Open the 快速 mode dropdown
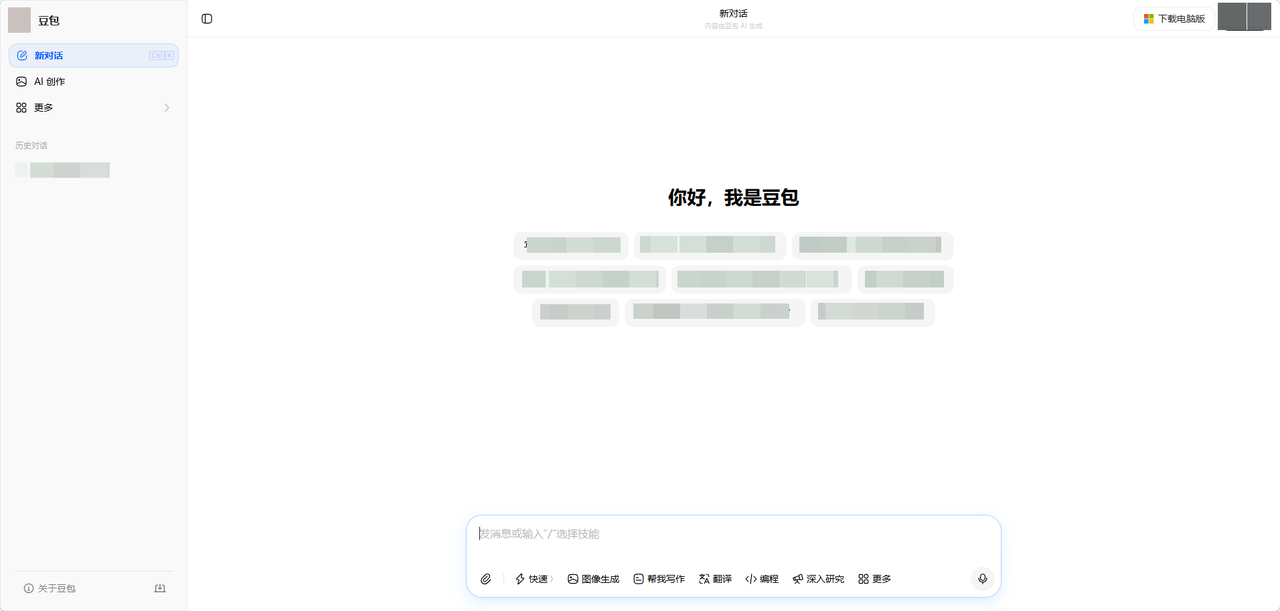The height and width of the screenshot is (611, 1280). (x=534, y=579)
